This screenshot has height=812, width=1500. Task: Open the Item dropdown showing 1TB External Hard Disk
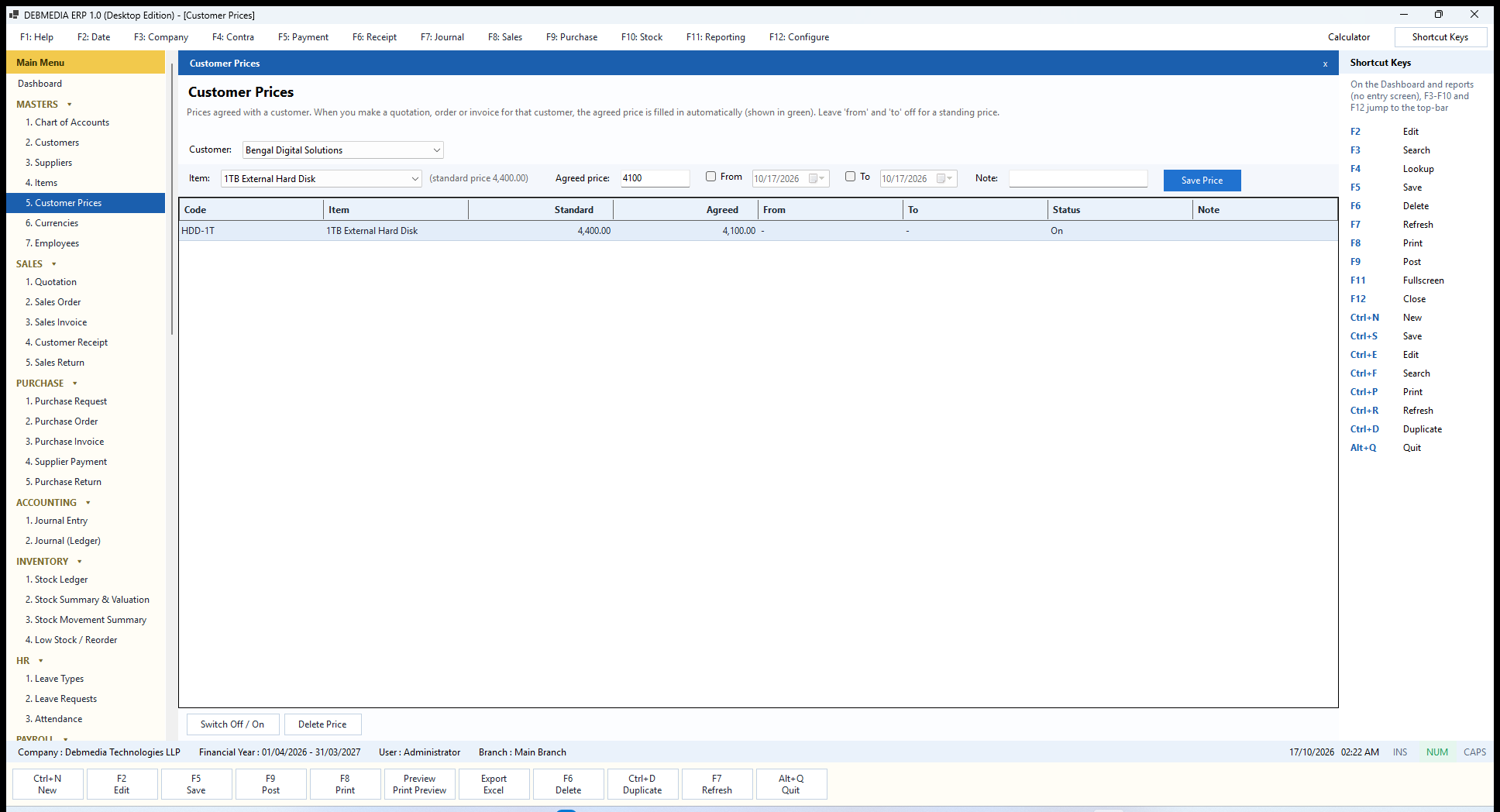322,179
